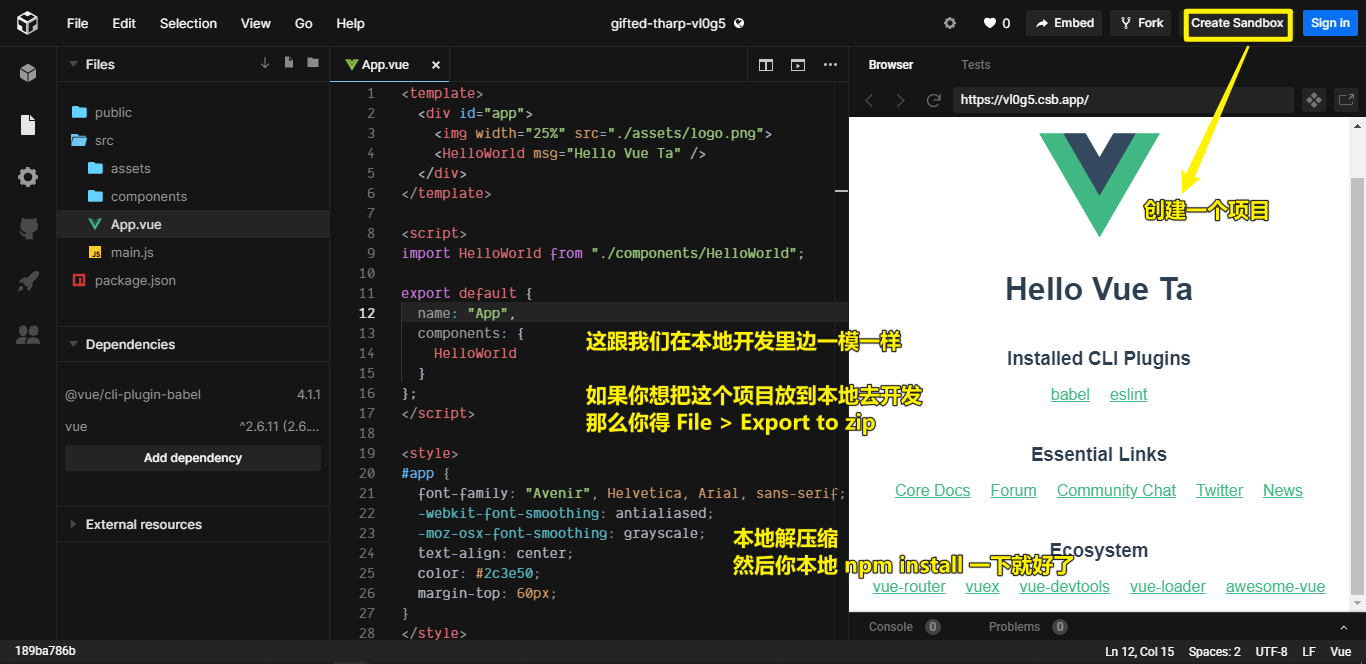Collapse the Dependencies section
The height and width of the screenshot is (664, 1366).
pos(74,344)
